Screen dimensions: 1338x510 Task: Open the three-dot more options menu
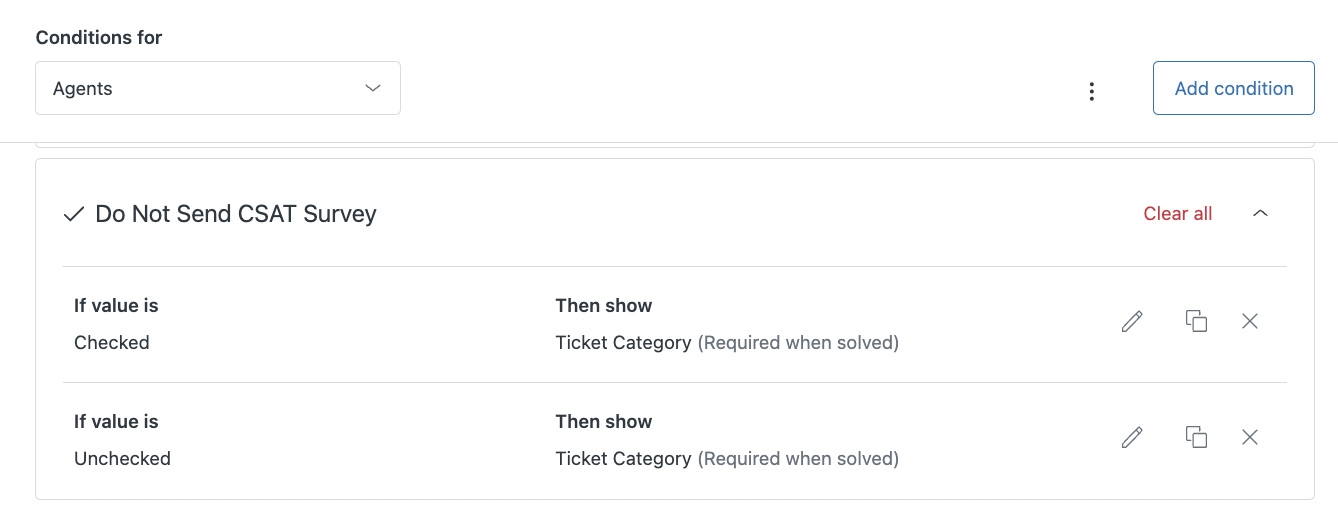pos(1092,91)
